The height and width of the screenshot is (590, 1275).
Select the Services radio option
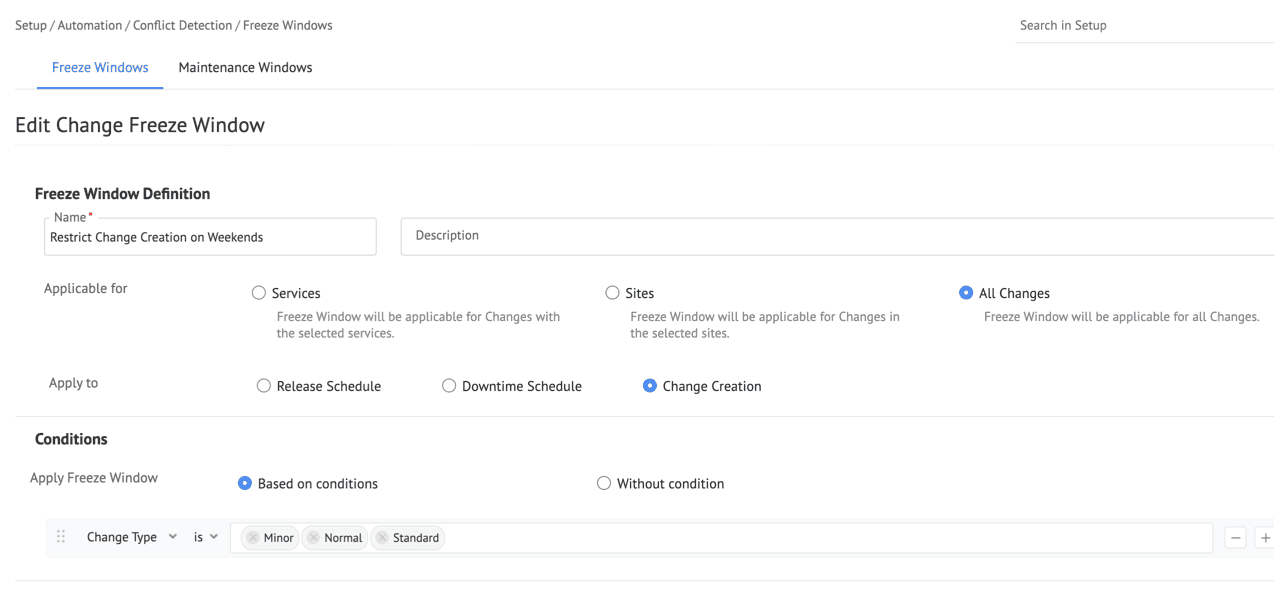(x=259, y=293)
